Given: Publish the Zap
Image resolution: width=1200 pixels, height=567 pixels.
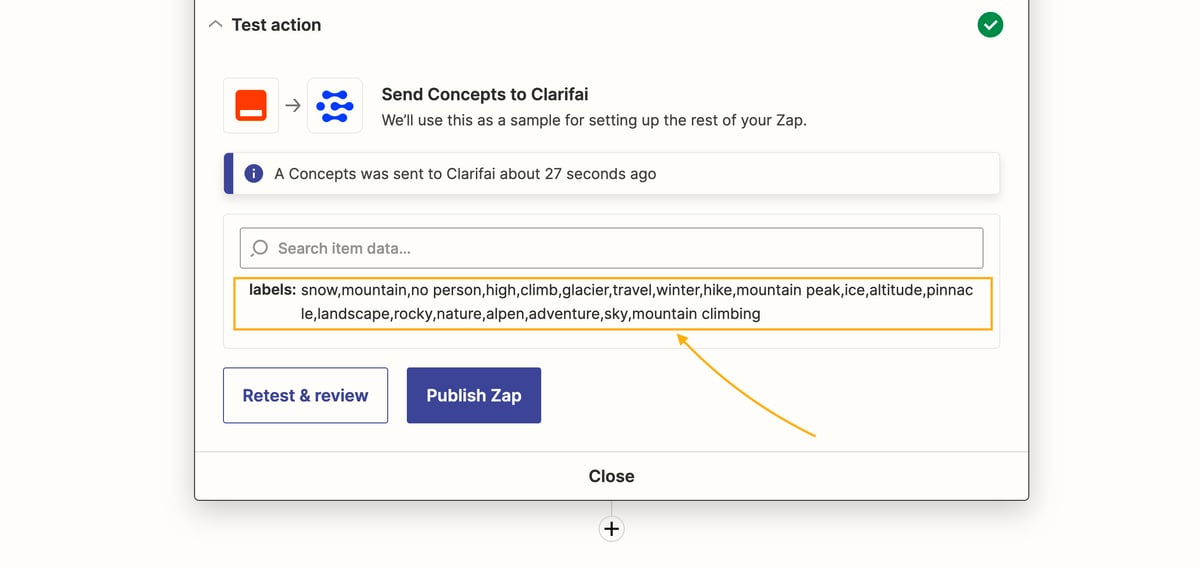Looking at the screenshot, I should pyautogui.click(x=474, y=395).
